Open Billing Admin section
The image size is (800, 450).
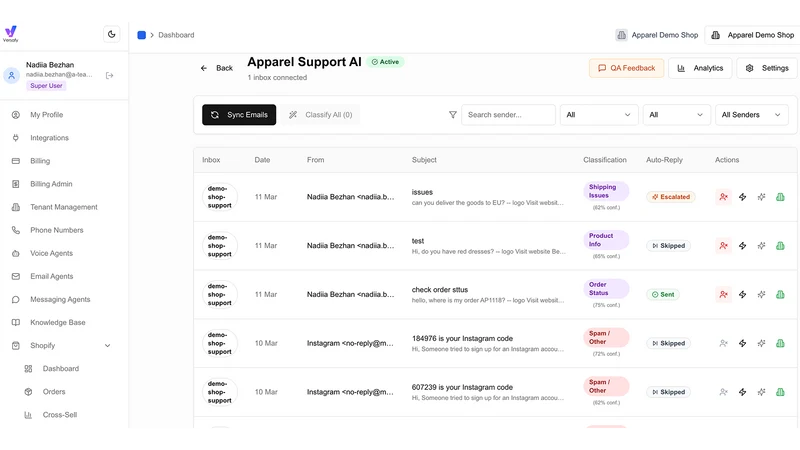pos(51,184)
